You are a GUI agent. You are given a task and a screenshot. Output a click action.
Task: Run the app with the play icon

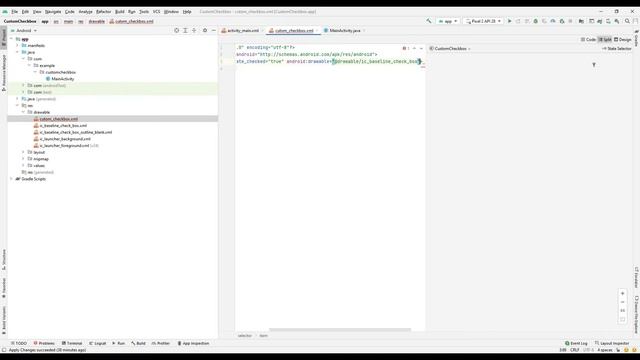coord(509,21)
